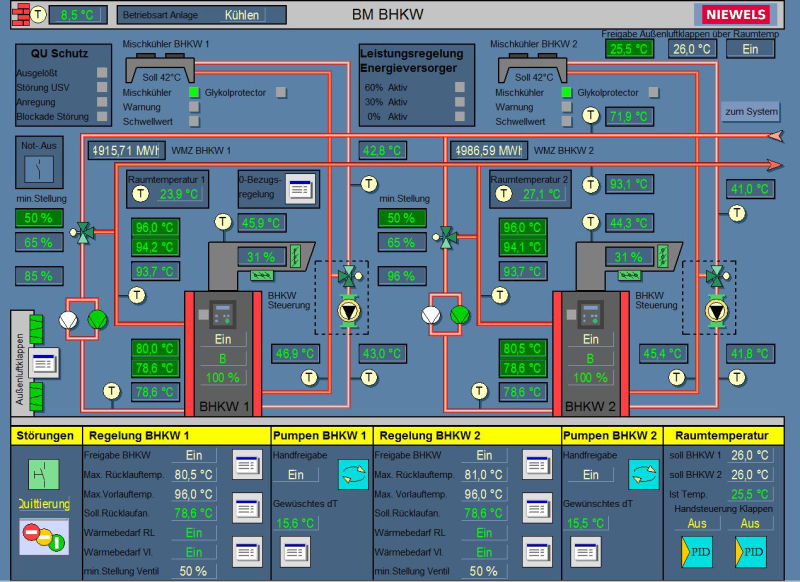
Task: Toggle Glykolprotector box for Mischkühler BHKW 1
Action: 282,92
